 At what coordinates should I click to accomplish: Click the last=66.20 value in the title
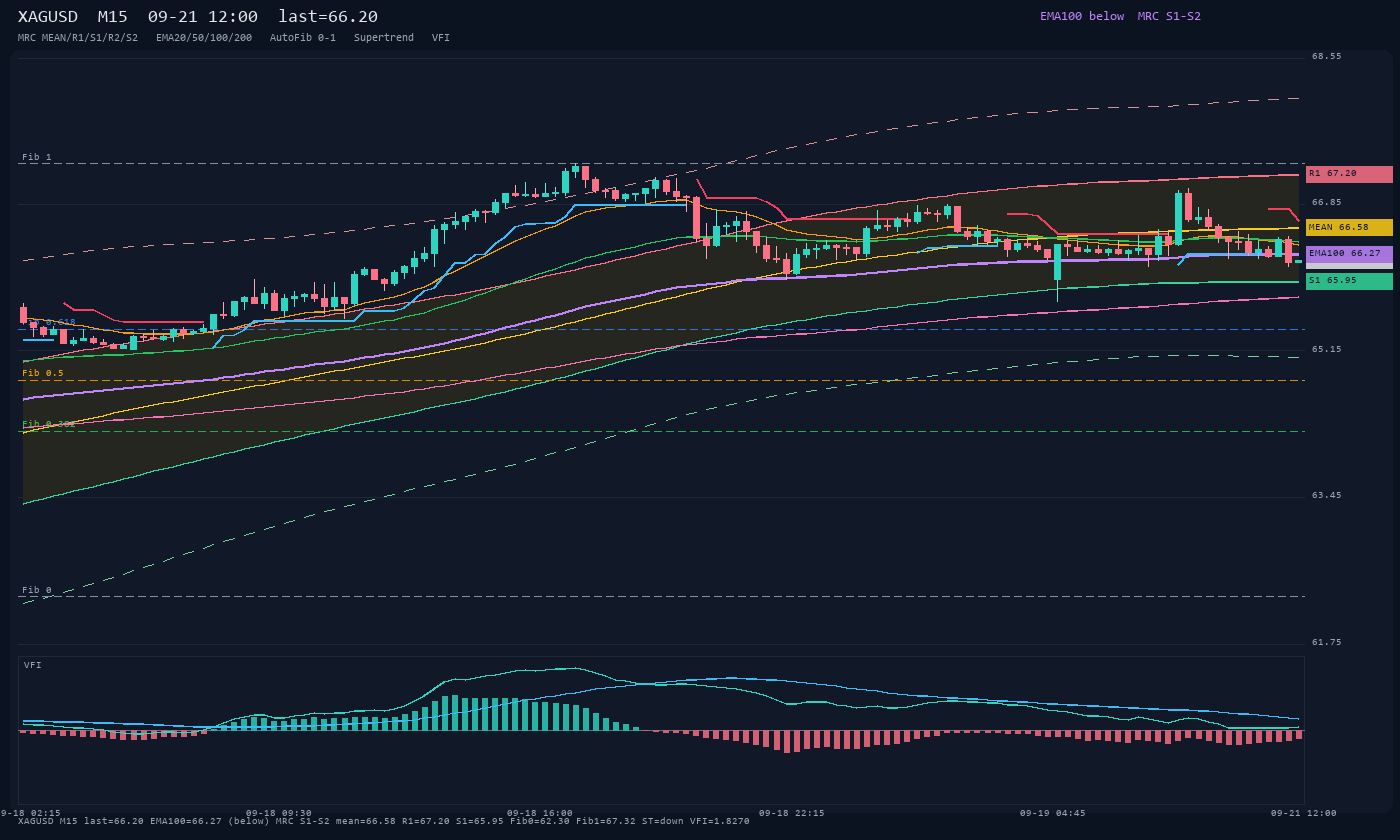point(328,17)
